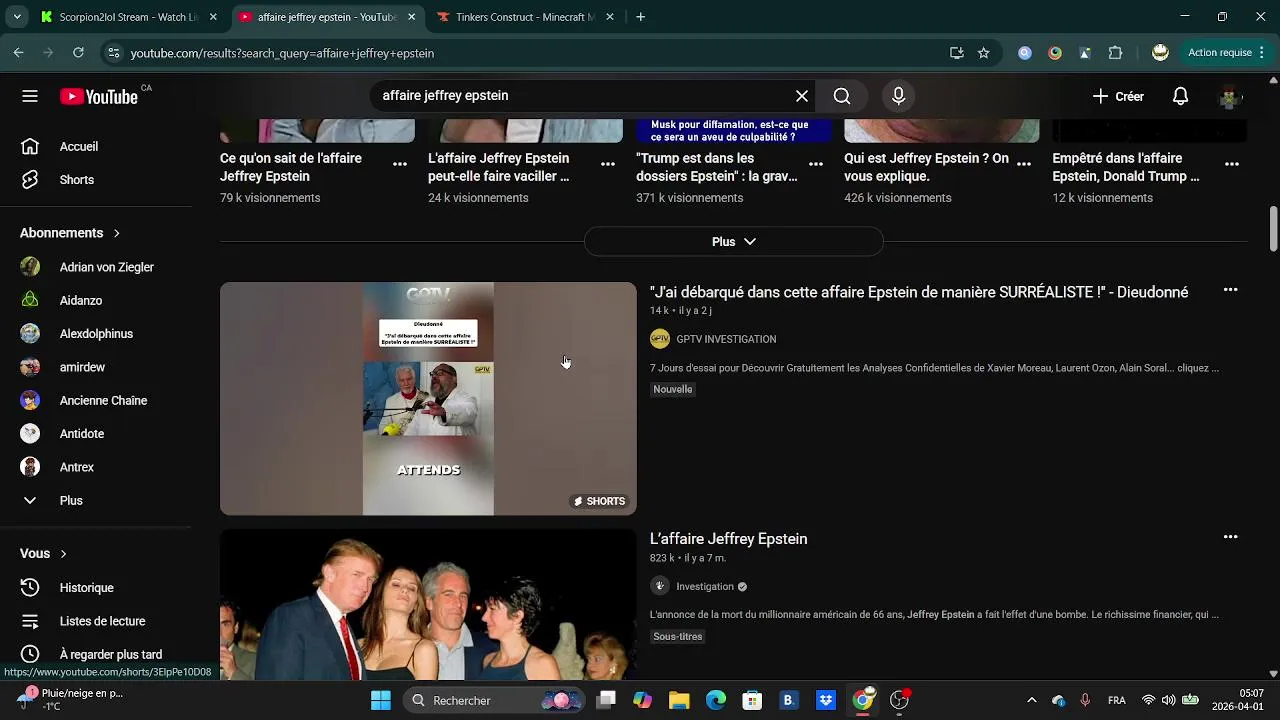The image size is (1280, 720).
Task: Click the address bar URL
Action: 282,53
